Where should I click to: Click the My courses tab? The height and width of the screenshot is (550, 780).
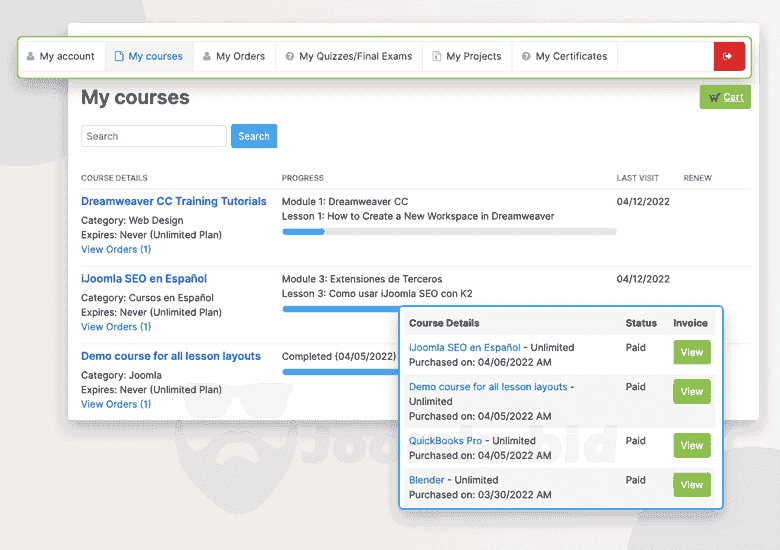(x=148, y=57)
